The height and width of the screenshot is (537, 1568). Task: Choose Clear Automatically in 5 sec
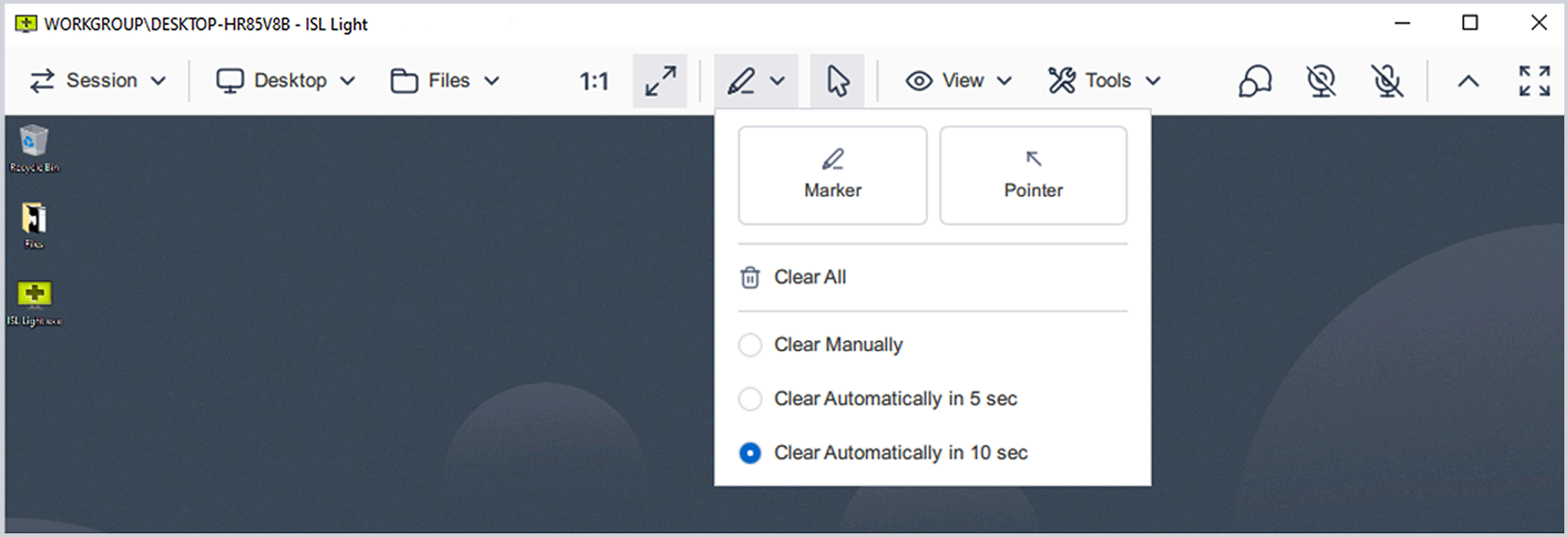tap(750, 399)
